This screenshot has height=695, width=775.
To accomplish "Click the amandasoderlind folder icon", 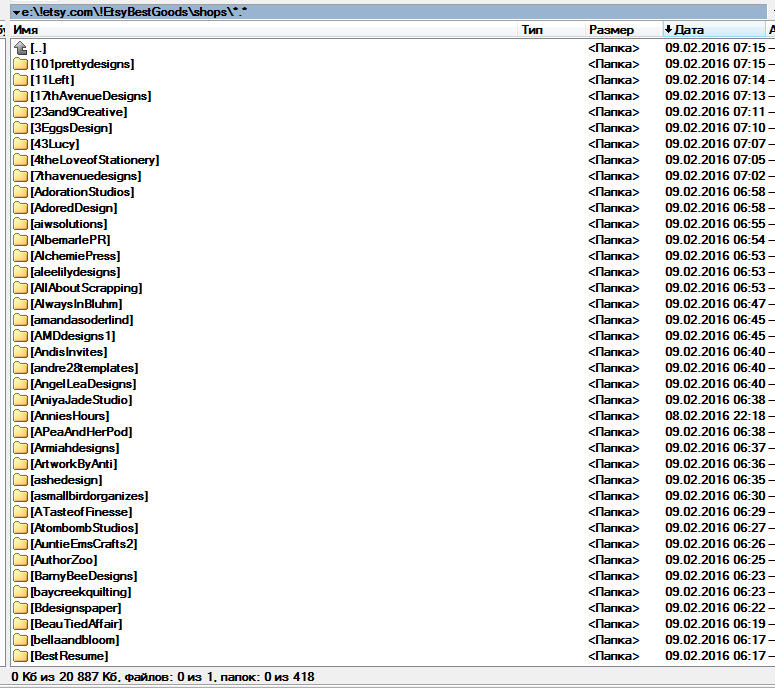I will [20, 320].
